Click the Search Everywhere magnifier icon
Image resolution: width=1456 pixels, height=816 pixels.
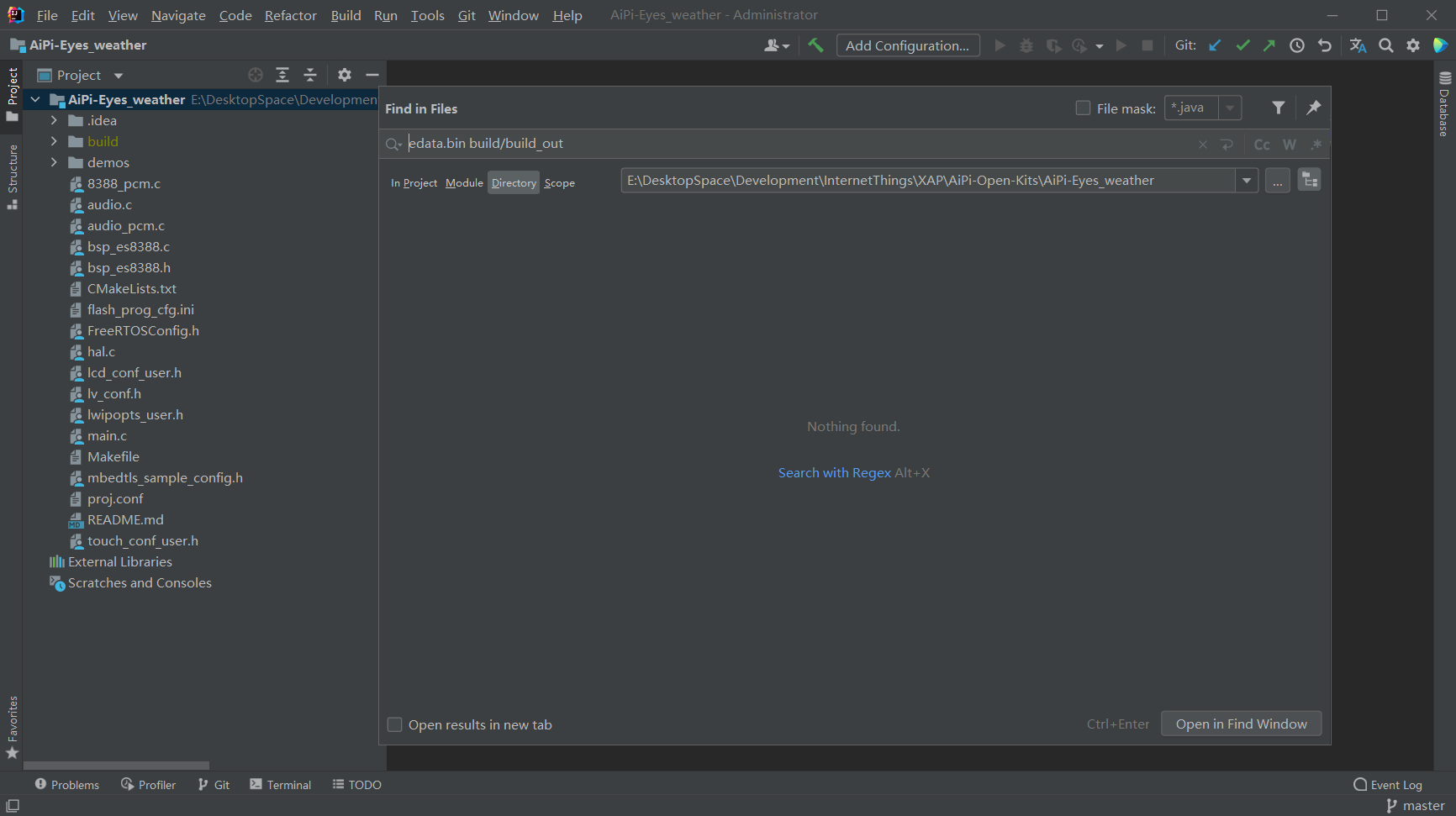point(1386,45)
